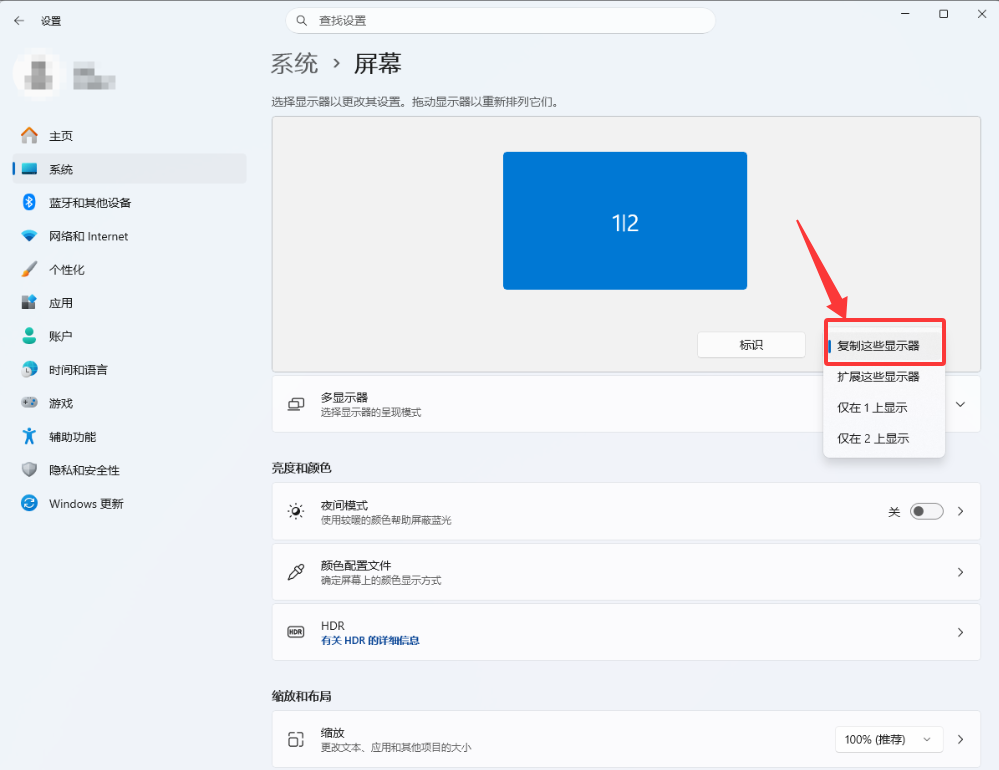
Task: Open 游戏 settings
Action: coord(129,403)
